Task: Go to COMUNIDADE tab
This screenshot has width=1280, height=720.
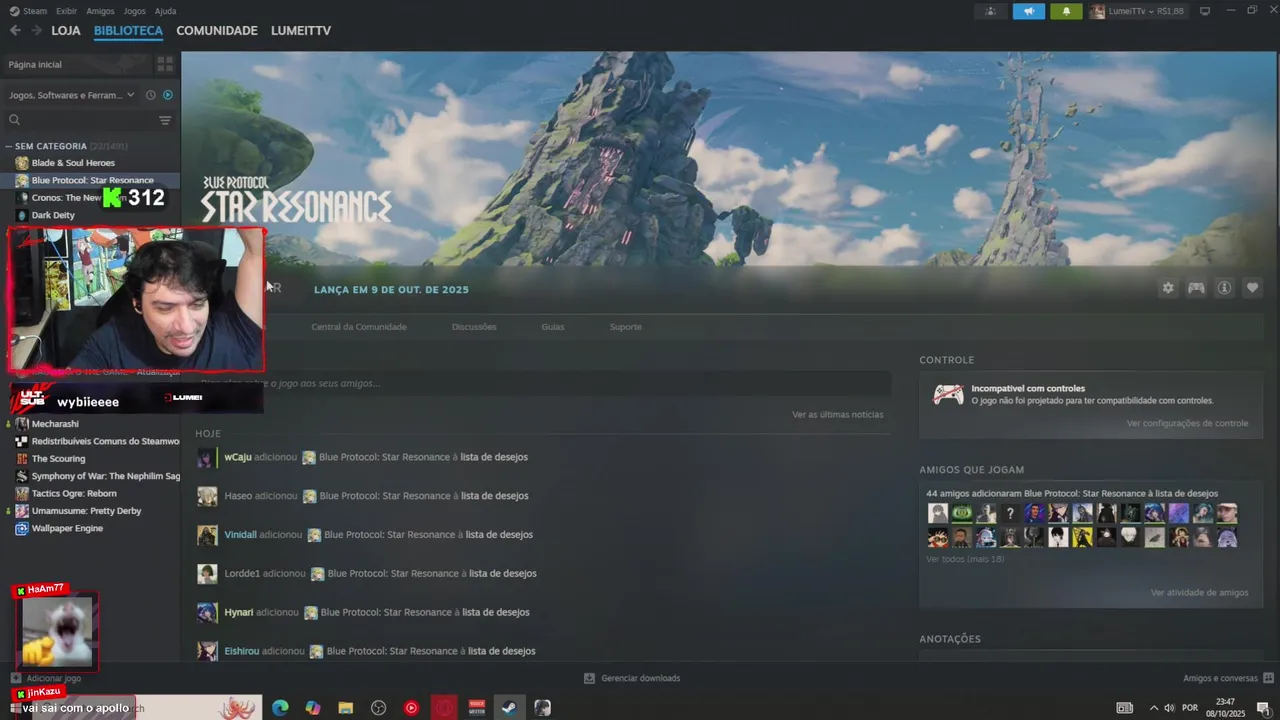Action: point(217,31)
